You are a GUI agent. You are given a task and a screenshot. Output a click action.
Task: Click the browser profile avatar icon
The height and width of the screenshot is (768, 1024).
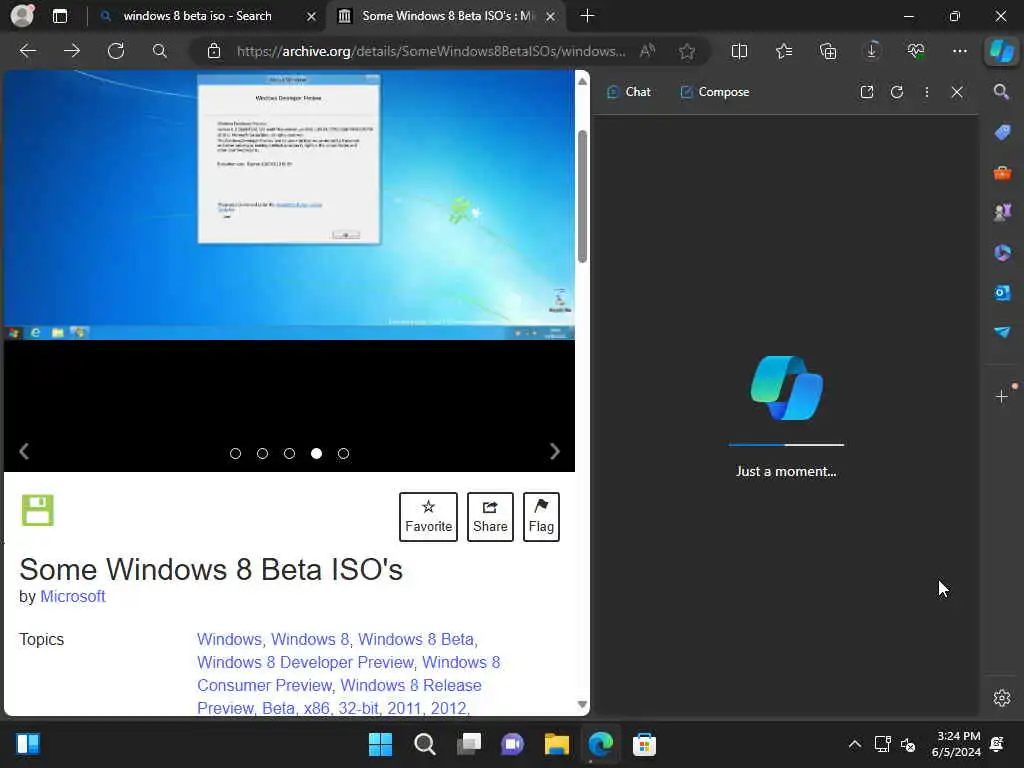(x=22, y=16)
